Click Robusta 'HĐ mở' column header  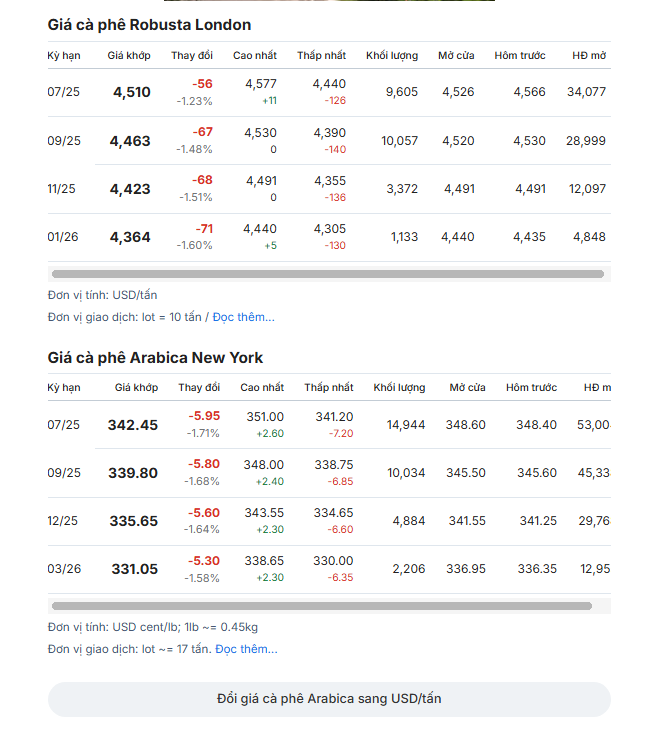point(589,56)
